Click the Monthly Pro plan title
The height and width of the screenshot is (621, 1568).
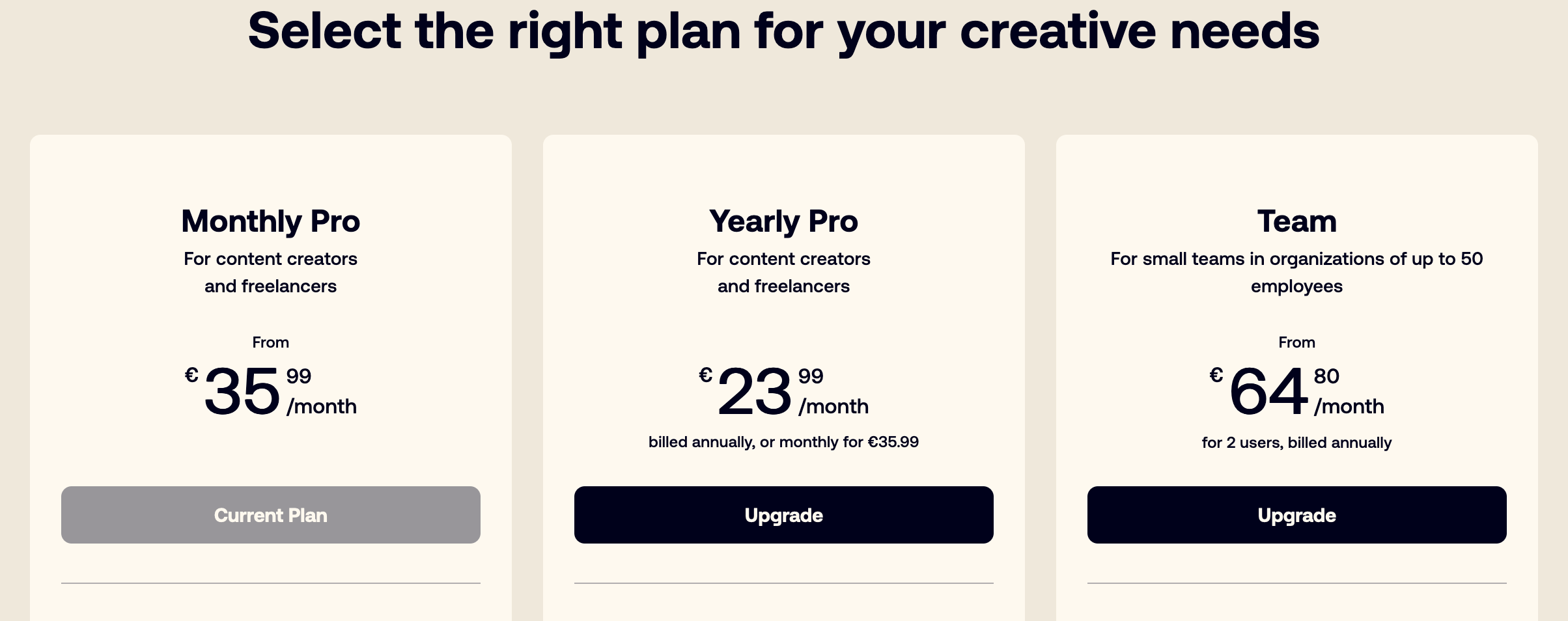pos(270,221)
